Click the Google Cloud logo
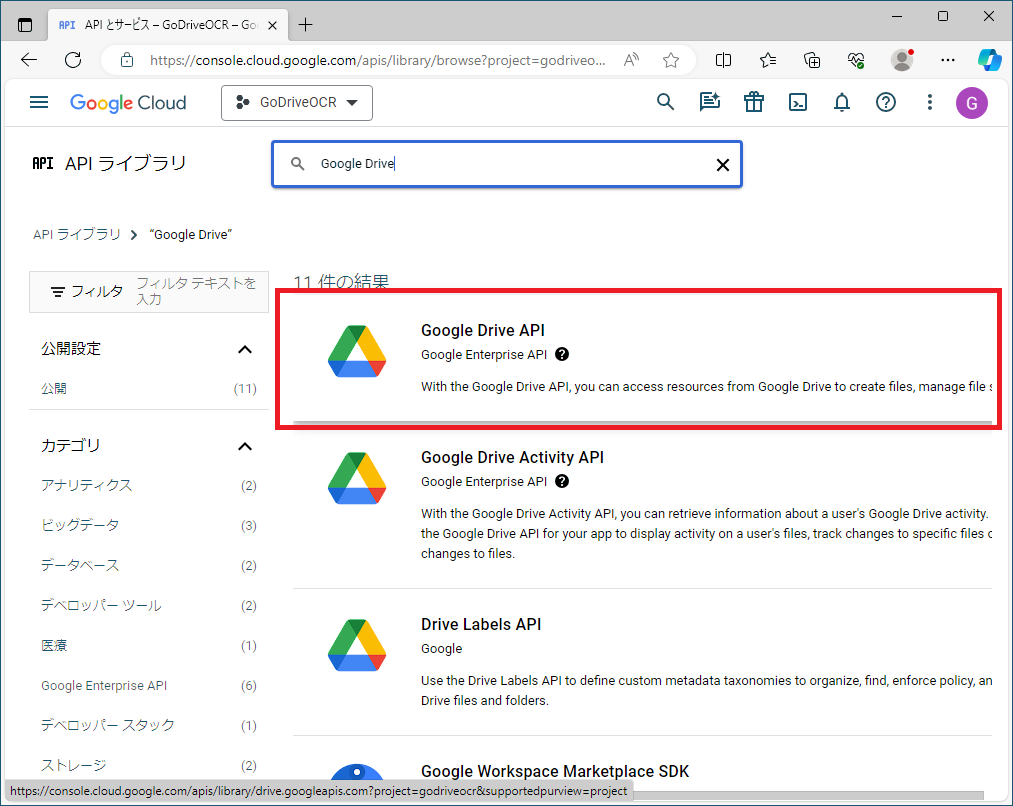The height and width of the screenshot is (806, 1013). pos(128,103)
